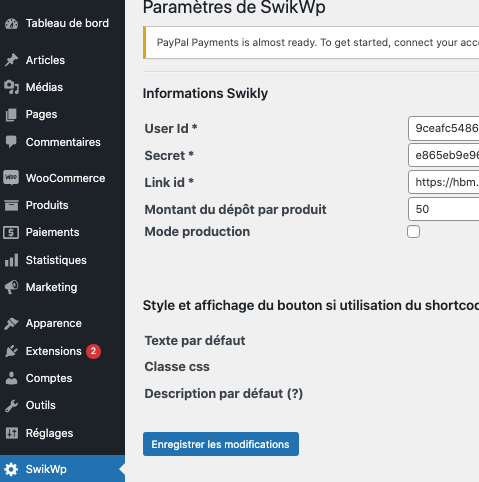Image resolution: width=479 pixels, height=482 pixels.
Task: Enable the Mode production checkbox
Action: point(413,232)
